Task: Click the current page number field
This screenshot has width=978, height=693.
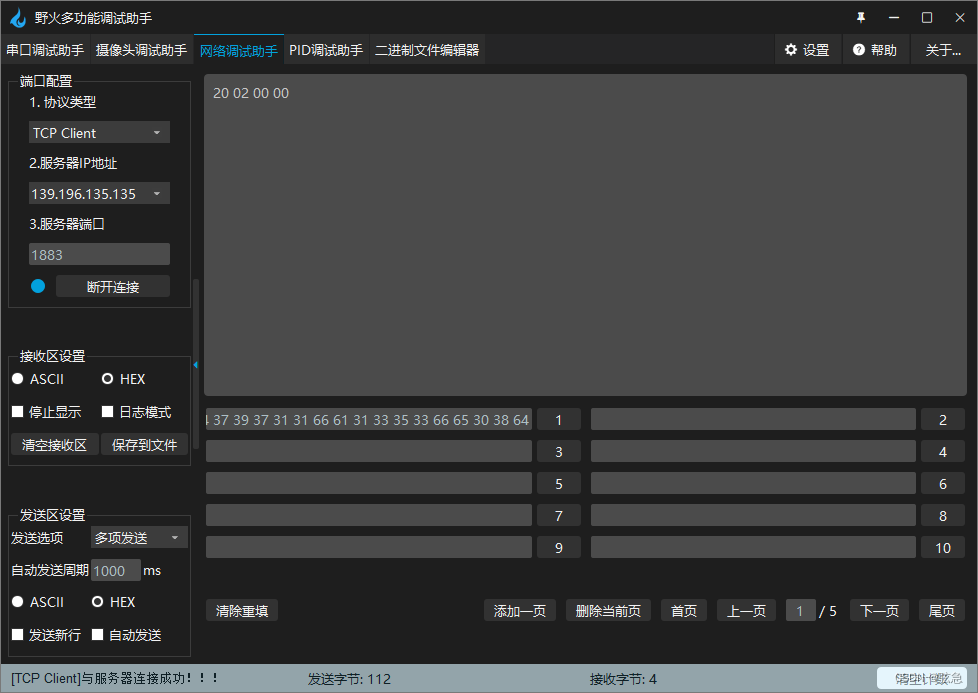Action: click(800, 611)
